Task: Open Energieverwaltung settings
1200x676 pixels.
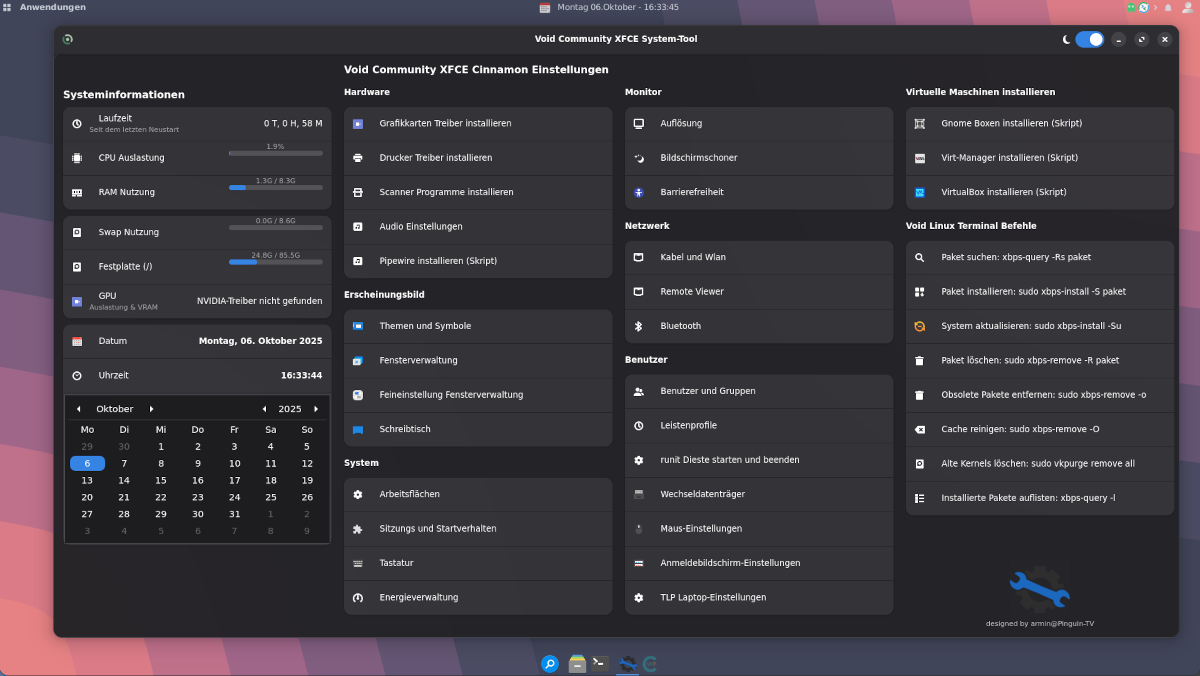Action: tap(418, 597)
